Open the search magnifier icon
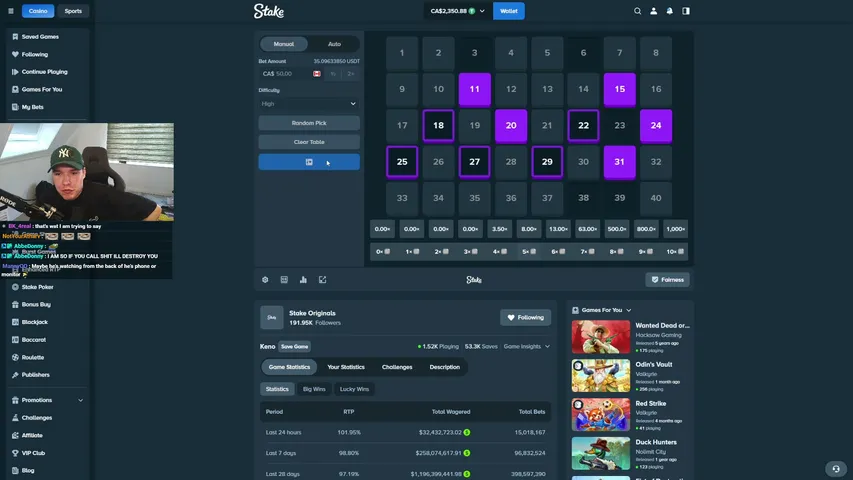 [638, 11]
